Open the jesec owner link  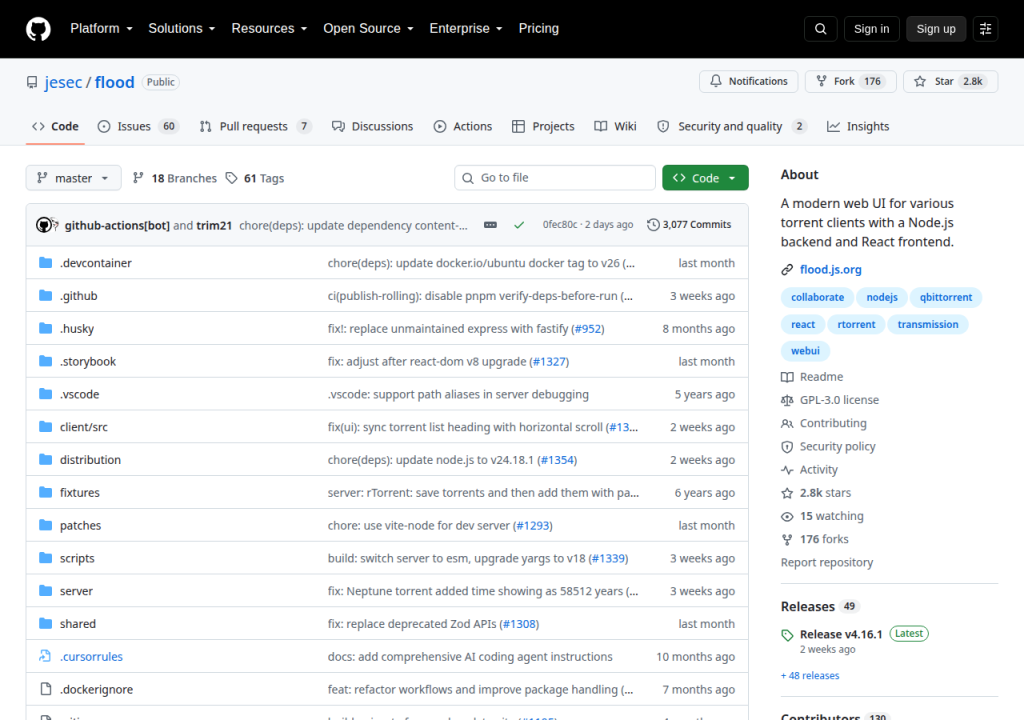click(x=63, y=82)
